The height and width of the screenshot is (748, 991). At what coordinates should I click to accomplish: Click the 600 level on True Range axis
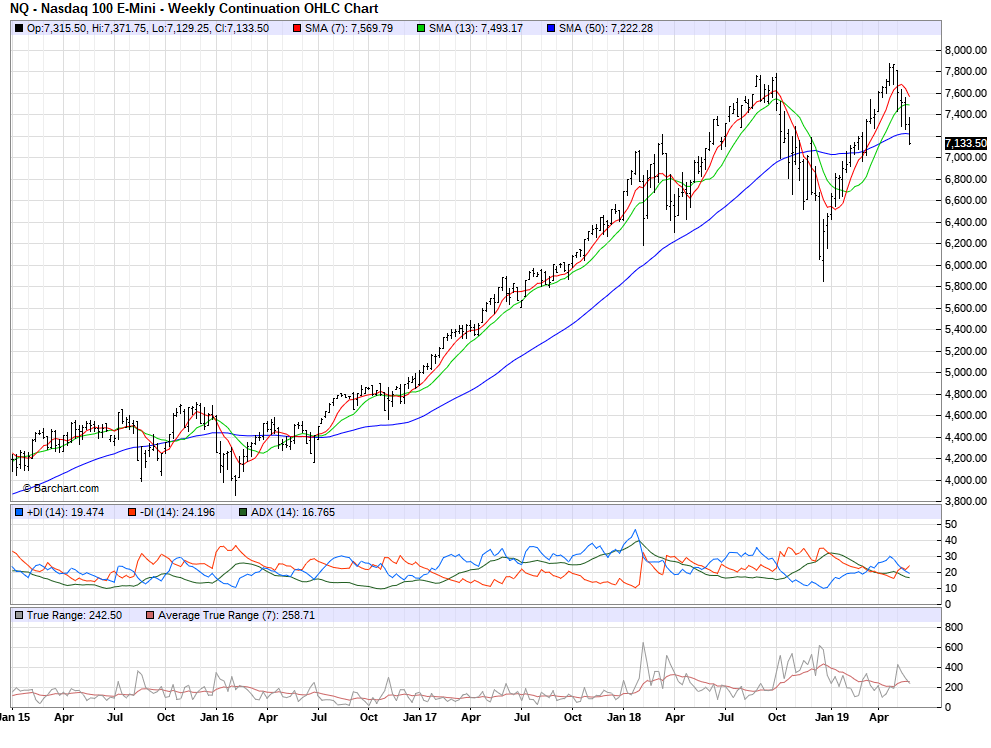(954, 648)
